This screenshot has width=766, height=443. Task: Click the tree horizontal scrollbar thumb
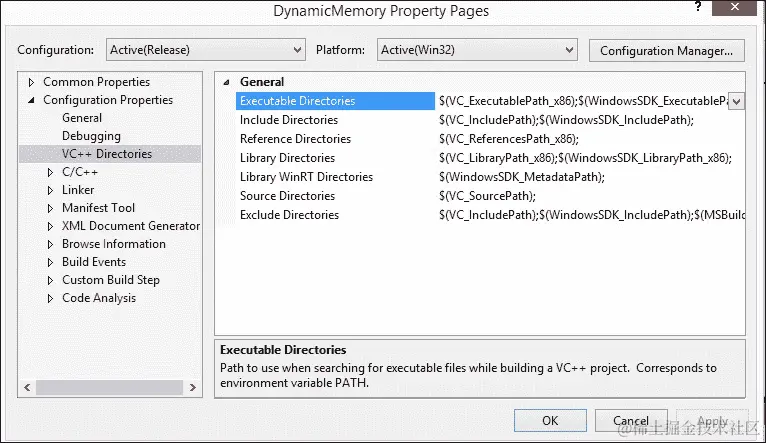click(x=109, y=388)
